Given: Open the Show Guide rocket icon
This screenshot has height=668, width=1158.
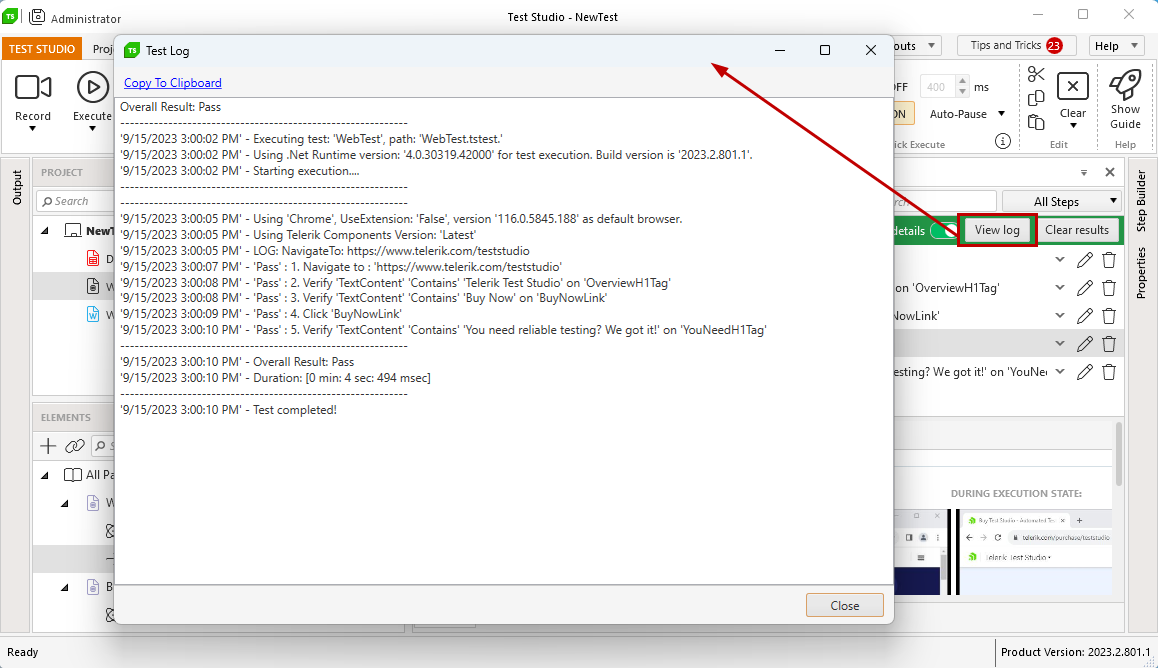Looking at the screenshot, I should click(1126, 84).
